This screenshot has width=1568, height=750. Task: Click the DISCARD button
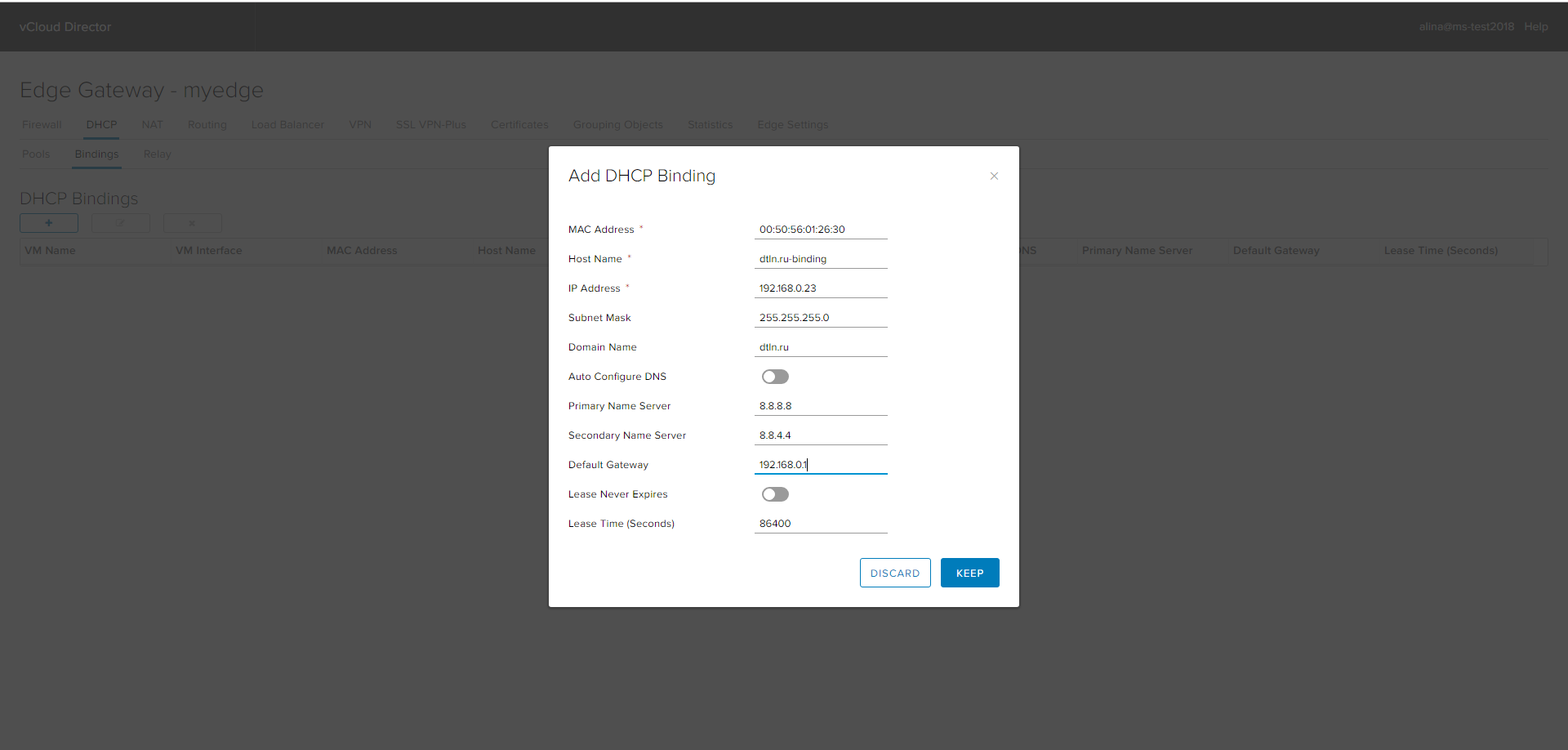[895, 572]
